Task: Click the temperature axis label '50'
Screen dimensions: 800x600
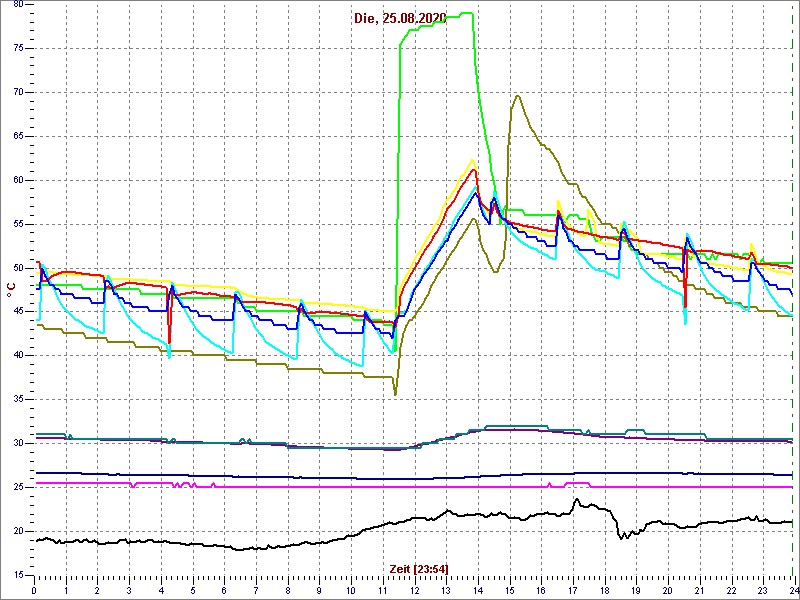Action: pos(17,268)
